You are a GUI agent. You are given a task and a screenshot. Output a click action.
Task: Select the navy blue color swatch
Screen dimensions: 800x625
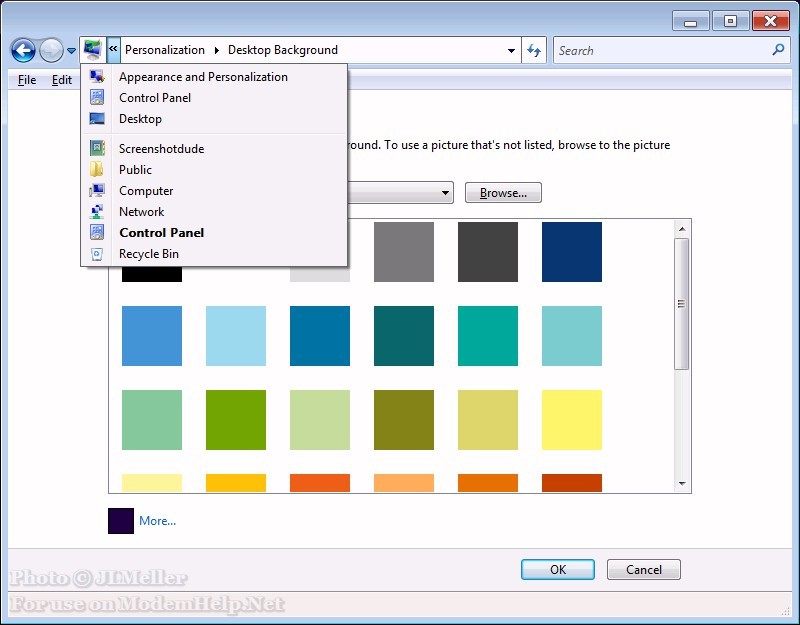(x=572, y=252)
